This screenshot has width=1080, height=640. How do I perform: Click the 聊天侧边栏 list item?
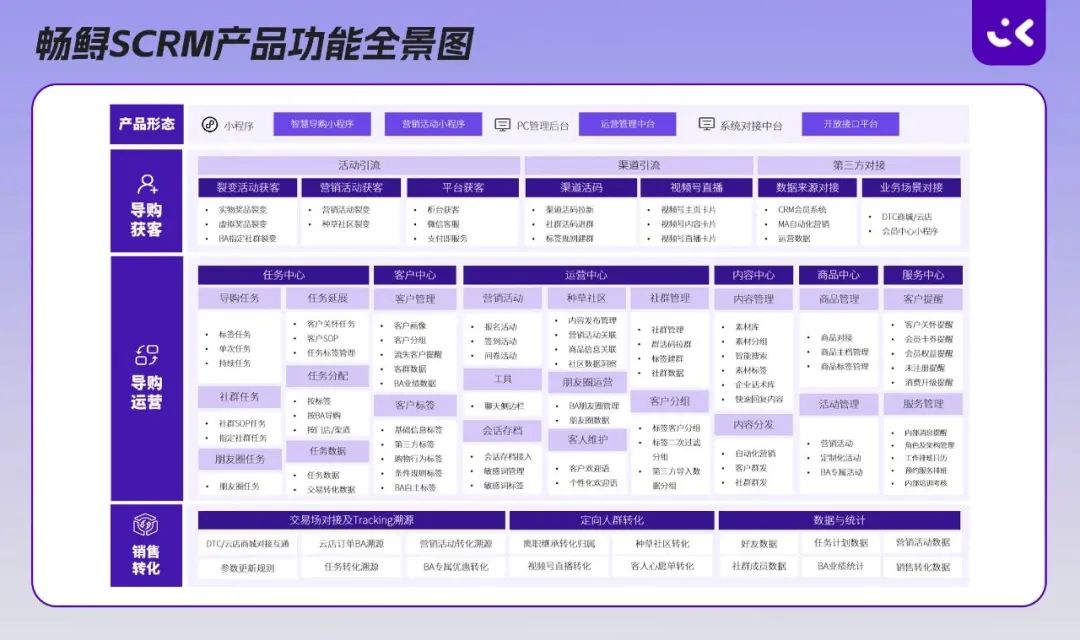503,406
